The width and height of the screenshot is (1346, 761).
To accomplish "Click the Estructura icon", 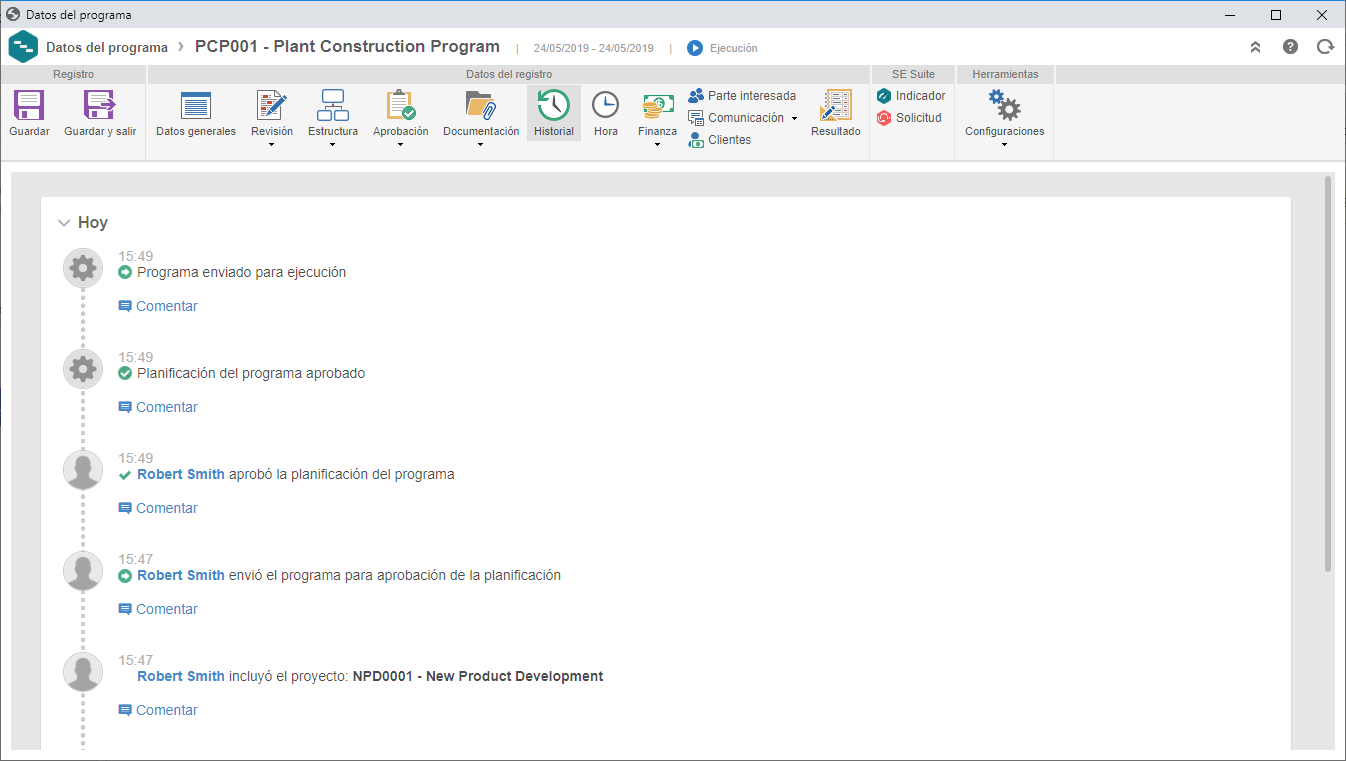I will (x=332, y=106).
